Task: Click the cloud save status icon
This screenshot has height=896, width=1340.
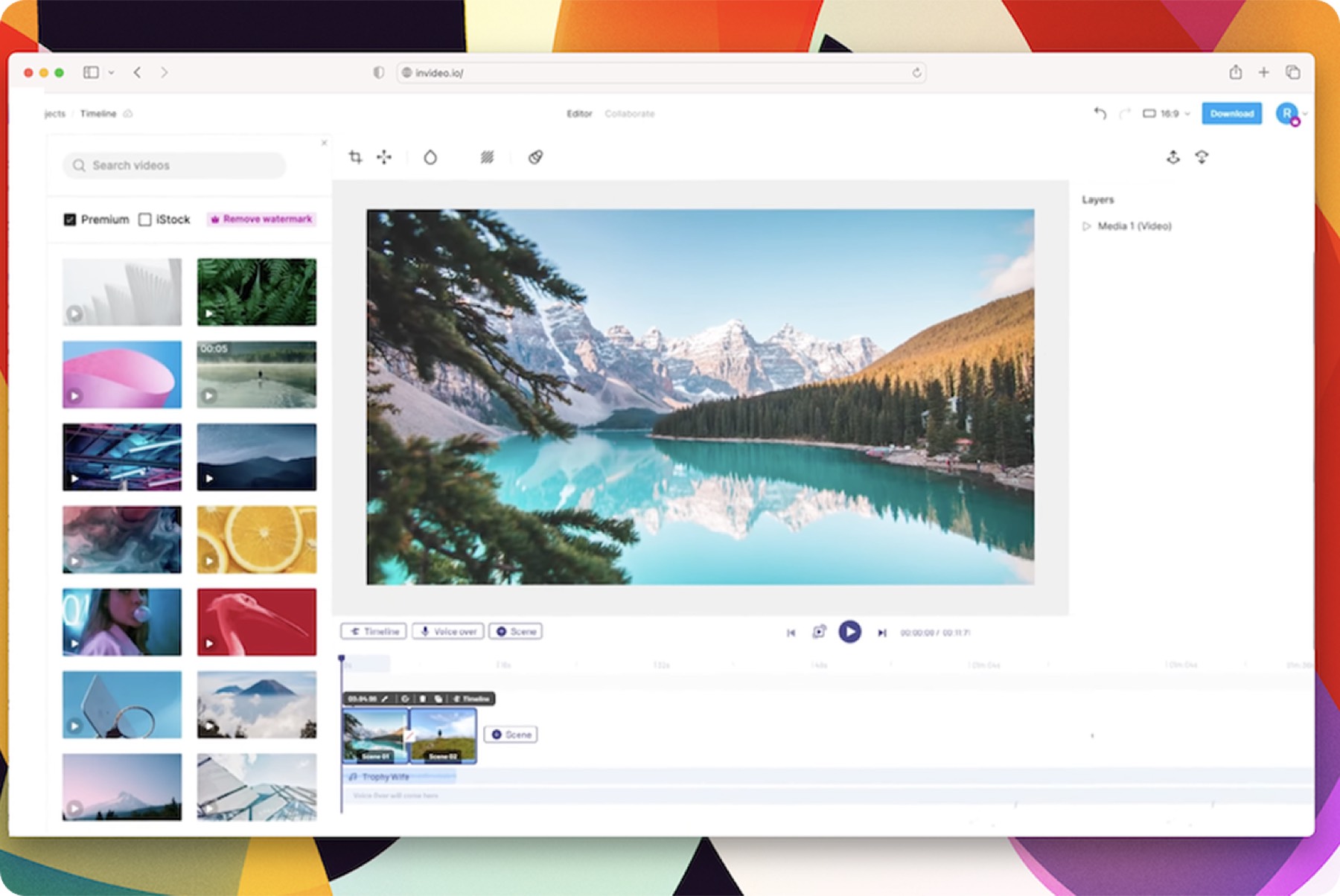Action: click(128, 113)
